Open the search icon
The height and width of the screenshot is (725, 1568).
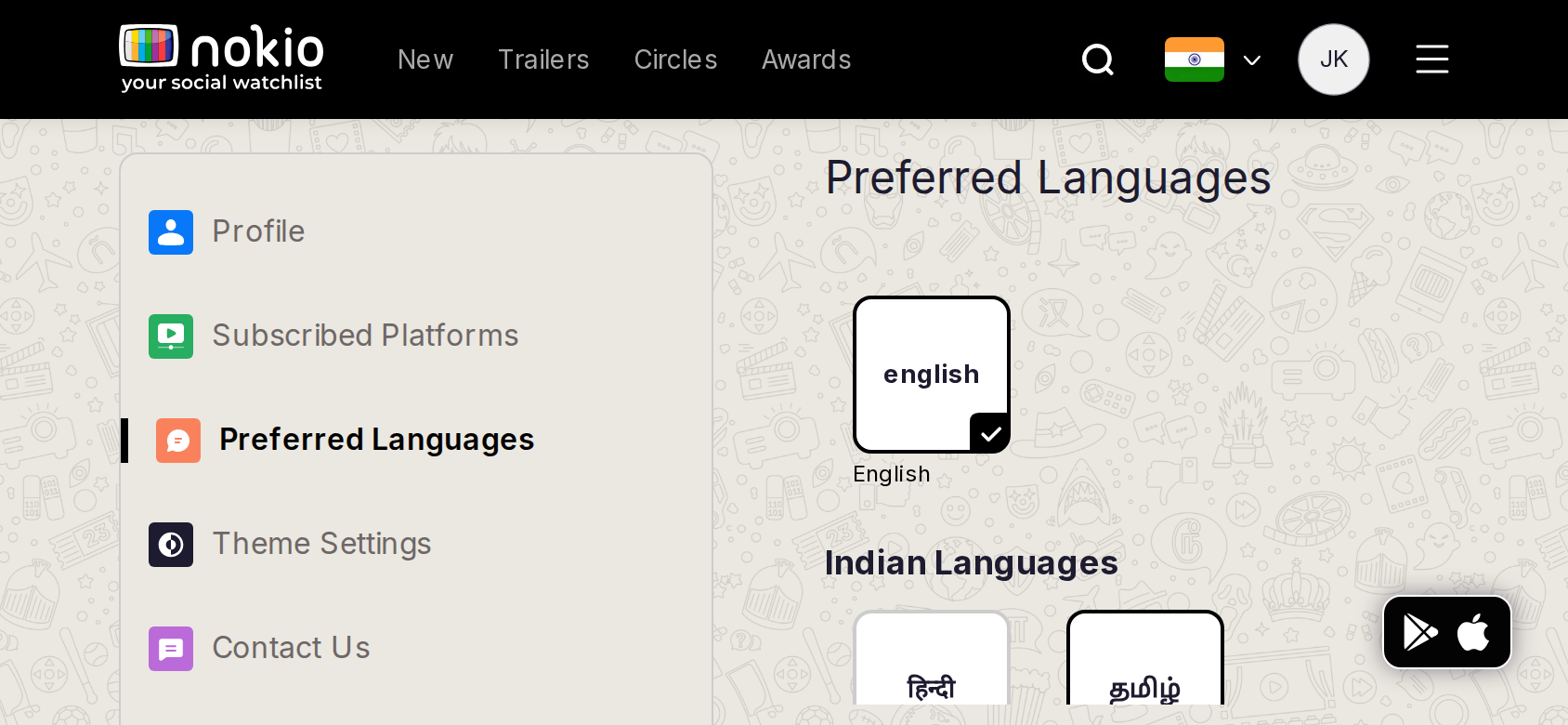click(1098, 59)
